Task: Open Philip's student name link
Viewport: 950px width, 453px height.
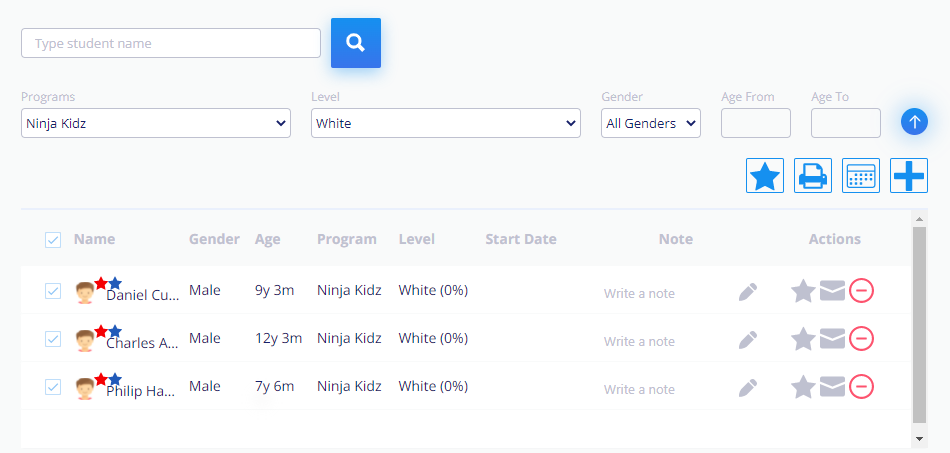Action: click(140, 391)
